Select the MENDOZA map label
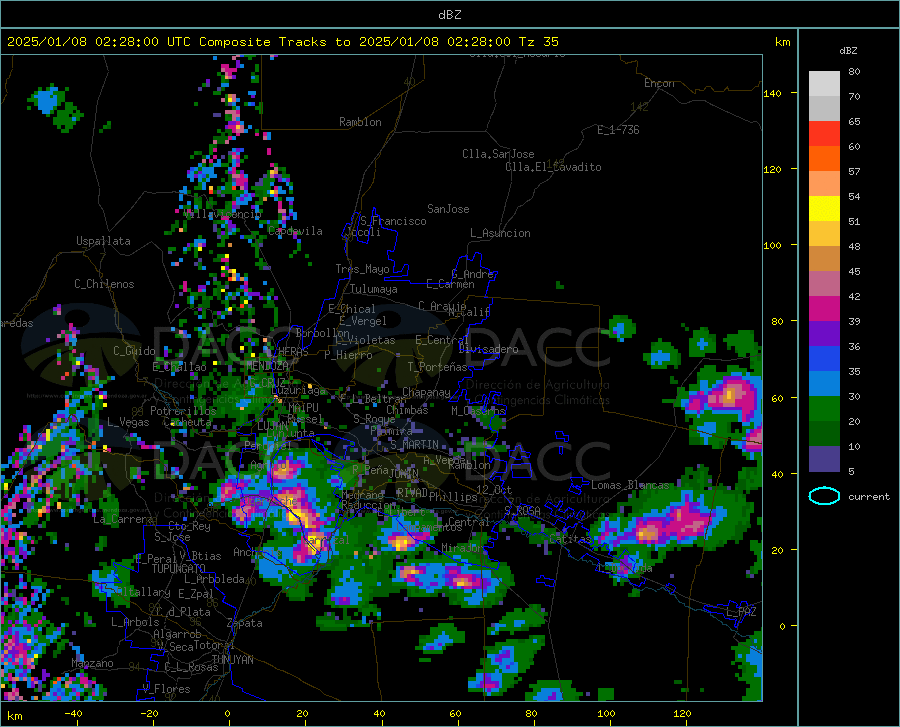The image size is (900, 727). (x=267, y=366)
